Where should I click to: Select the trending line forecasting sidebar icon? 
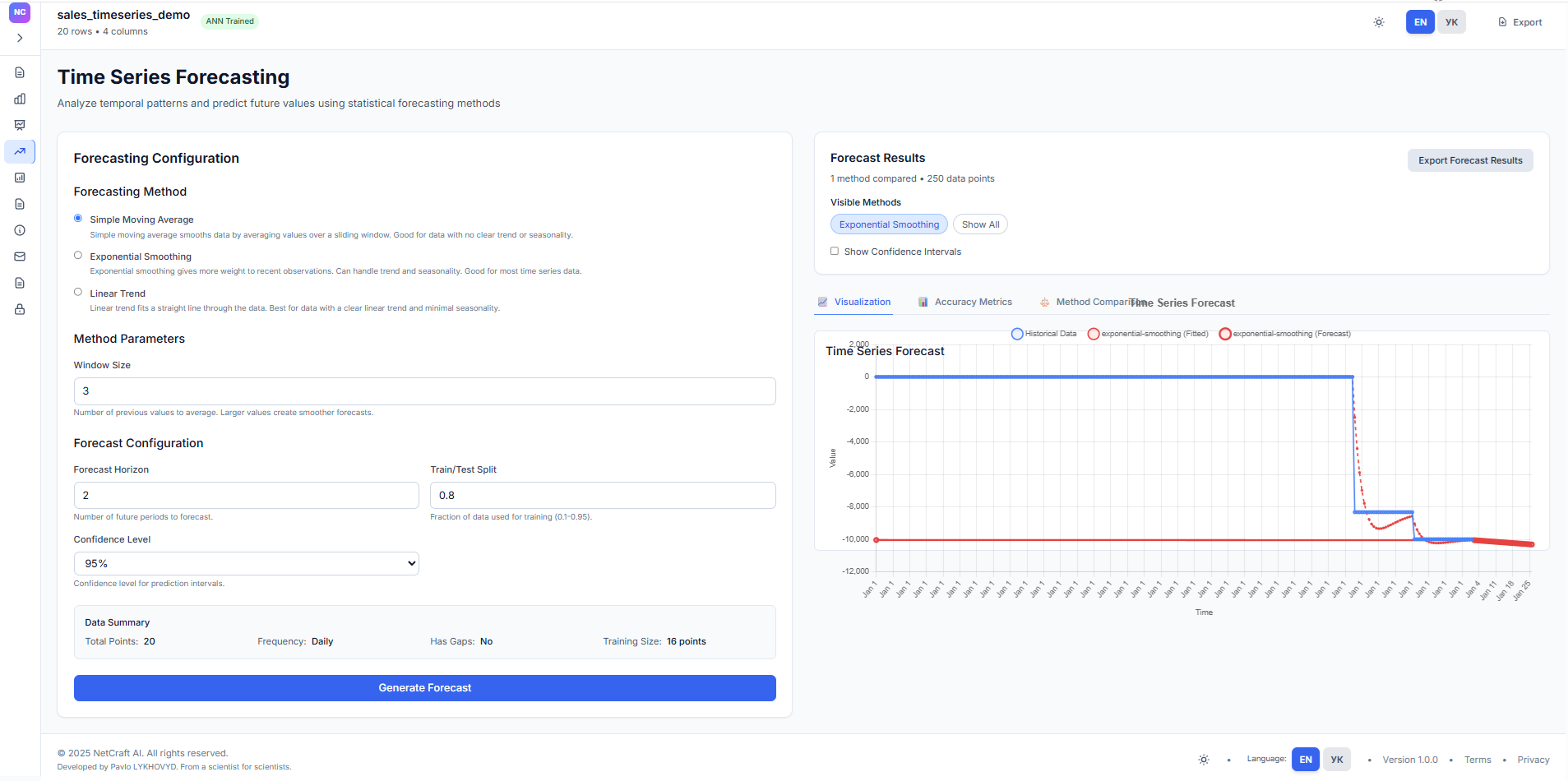[20, 151]
